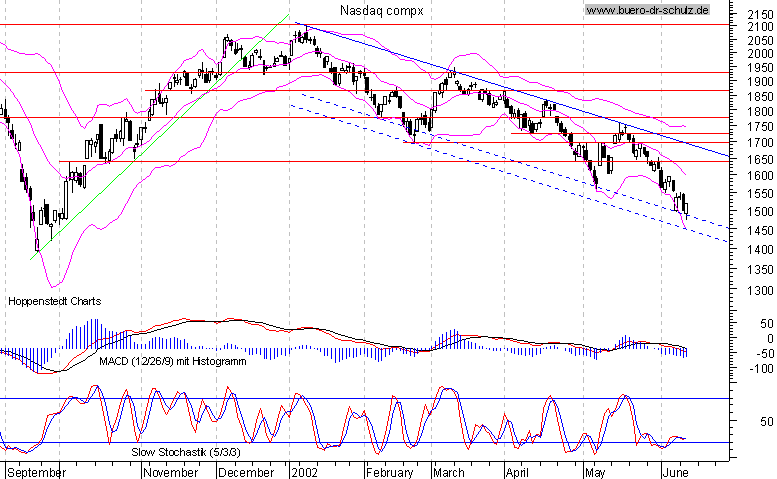
Task: Select the Slow Stochastik (5/3/3) label
Action: (x=186, y=452)
